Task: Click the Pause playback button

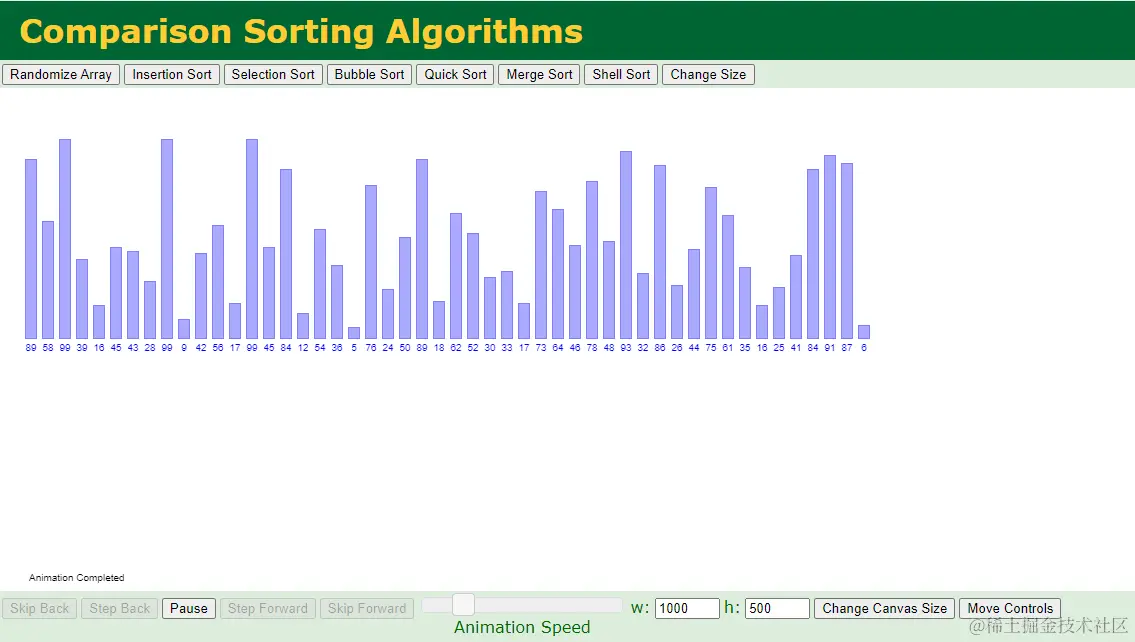Action: tap(189, 608)
